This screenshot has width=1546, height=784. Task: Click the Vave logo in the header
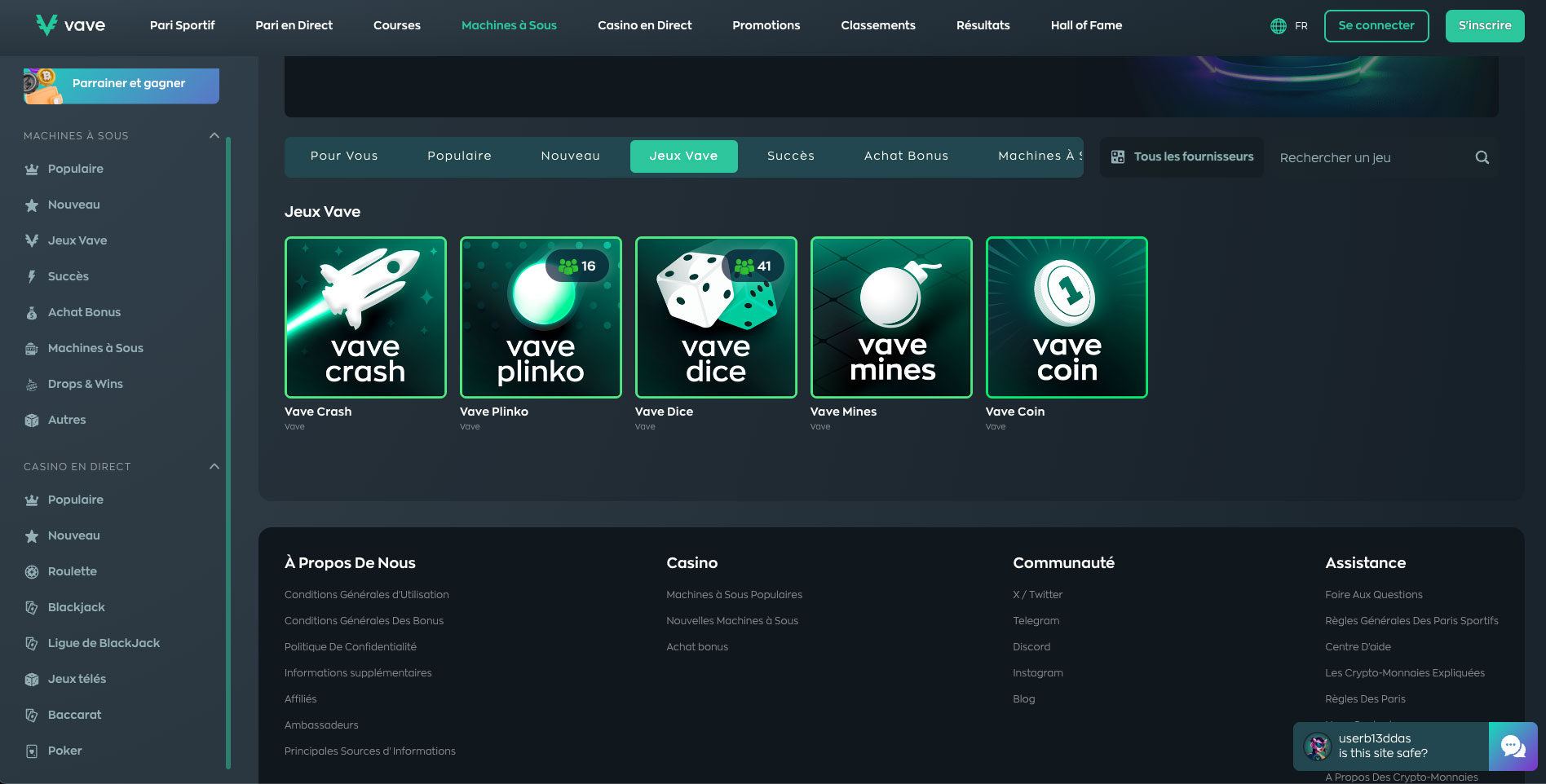71,25
